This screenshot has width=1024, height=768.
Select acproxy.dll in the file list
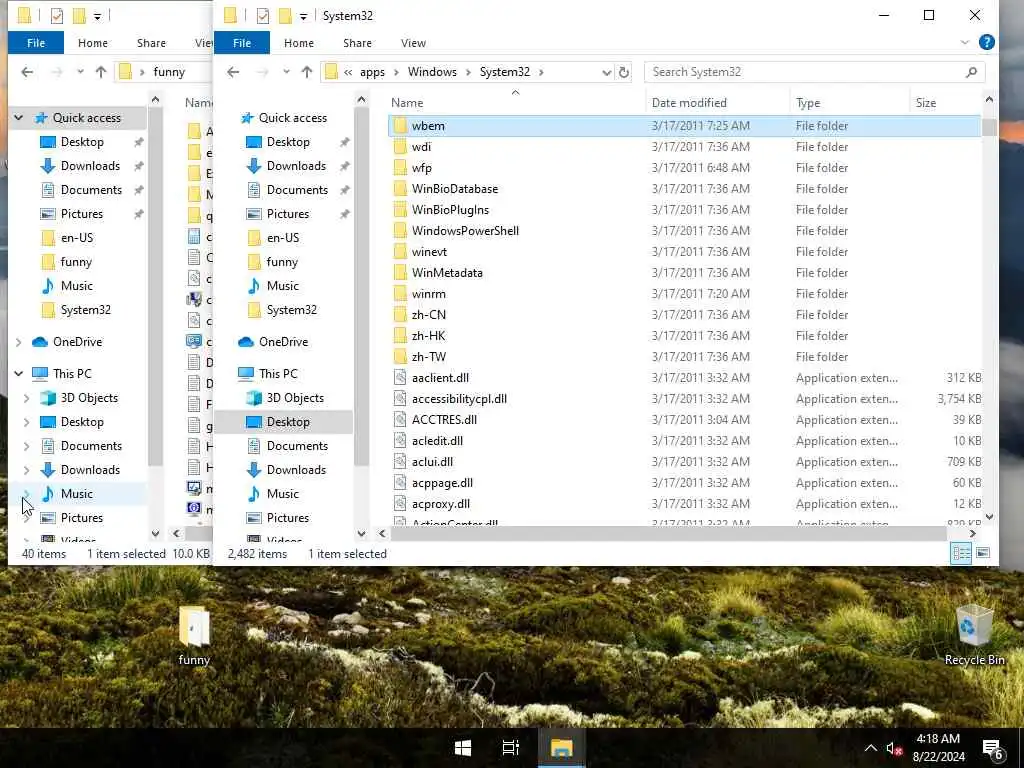click(684, 504)
